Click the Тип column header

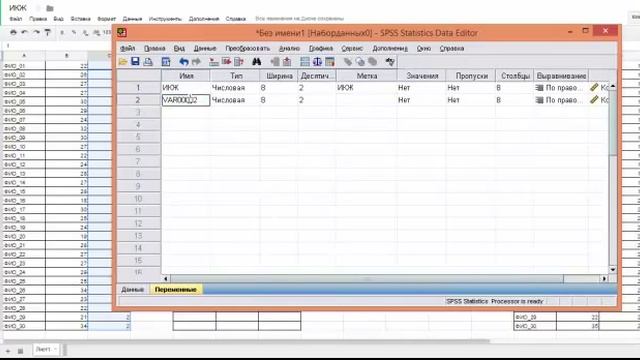236,76
